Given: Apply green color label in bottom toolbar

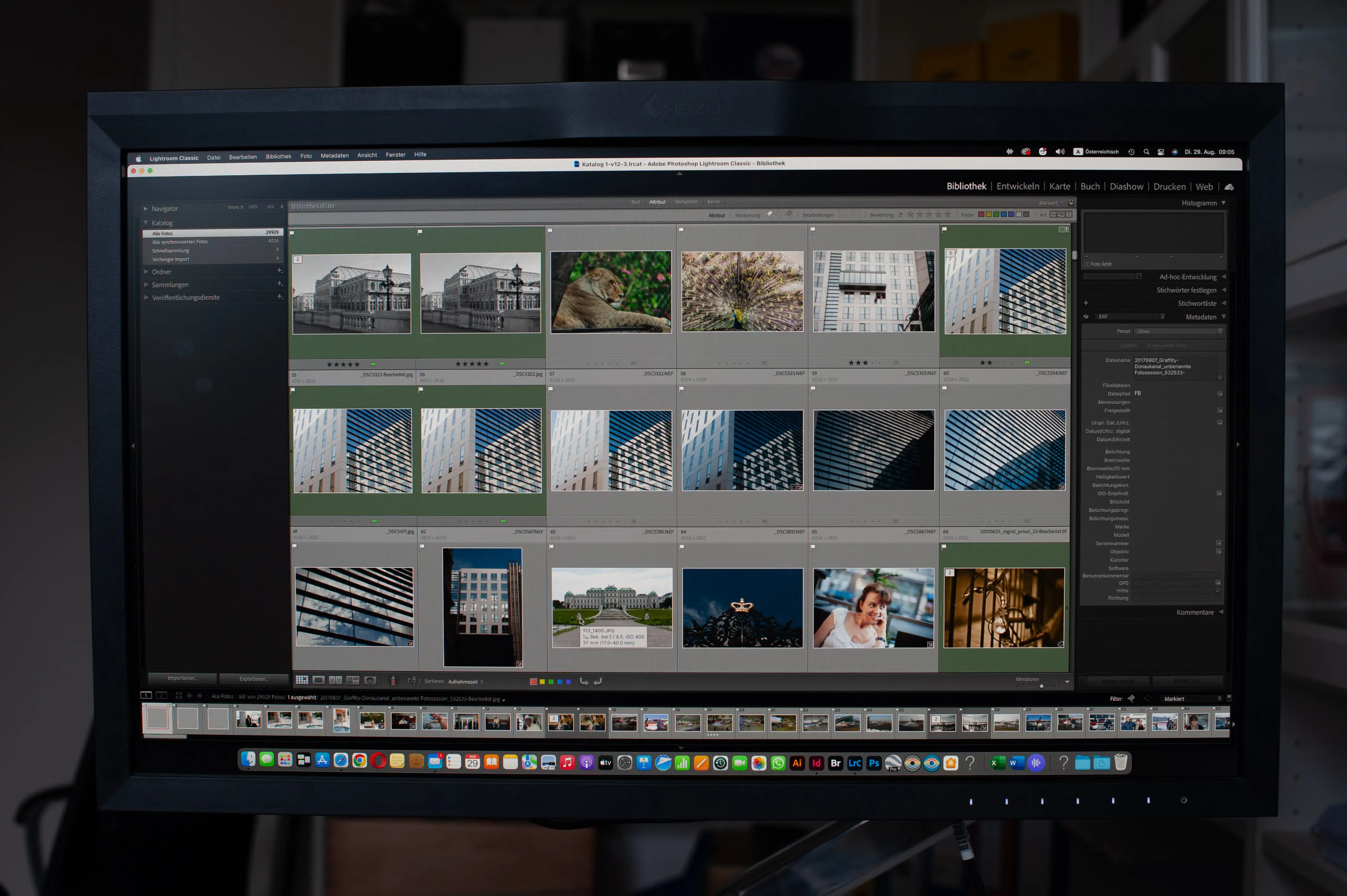Looking at the screenshot, I should [551, 681].
